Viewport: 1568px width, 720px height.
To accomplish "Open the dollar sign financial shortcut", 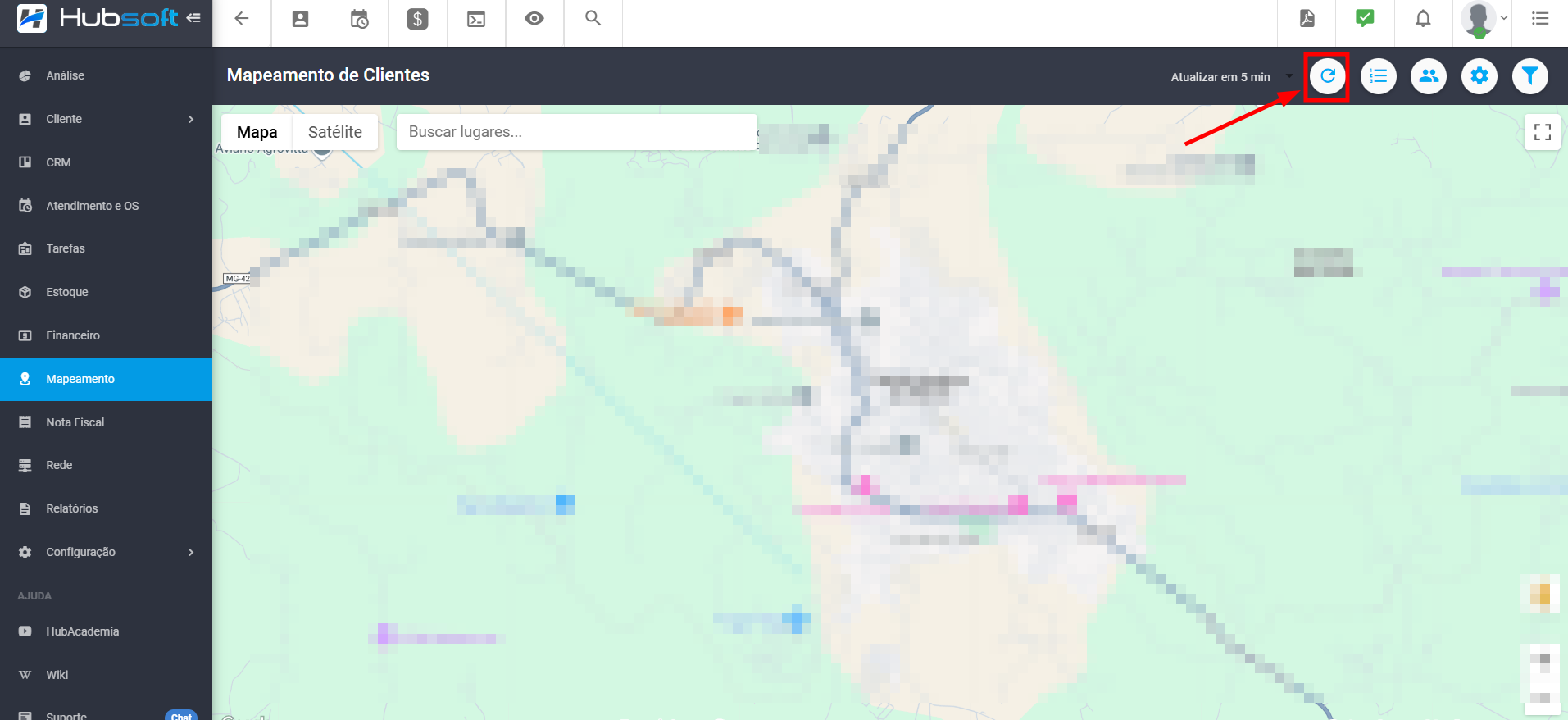I will click(418, 19).
